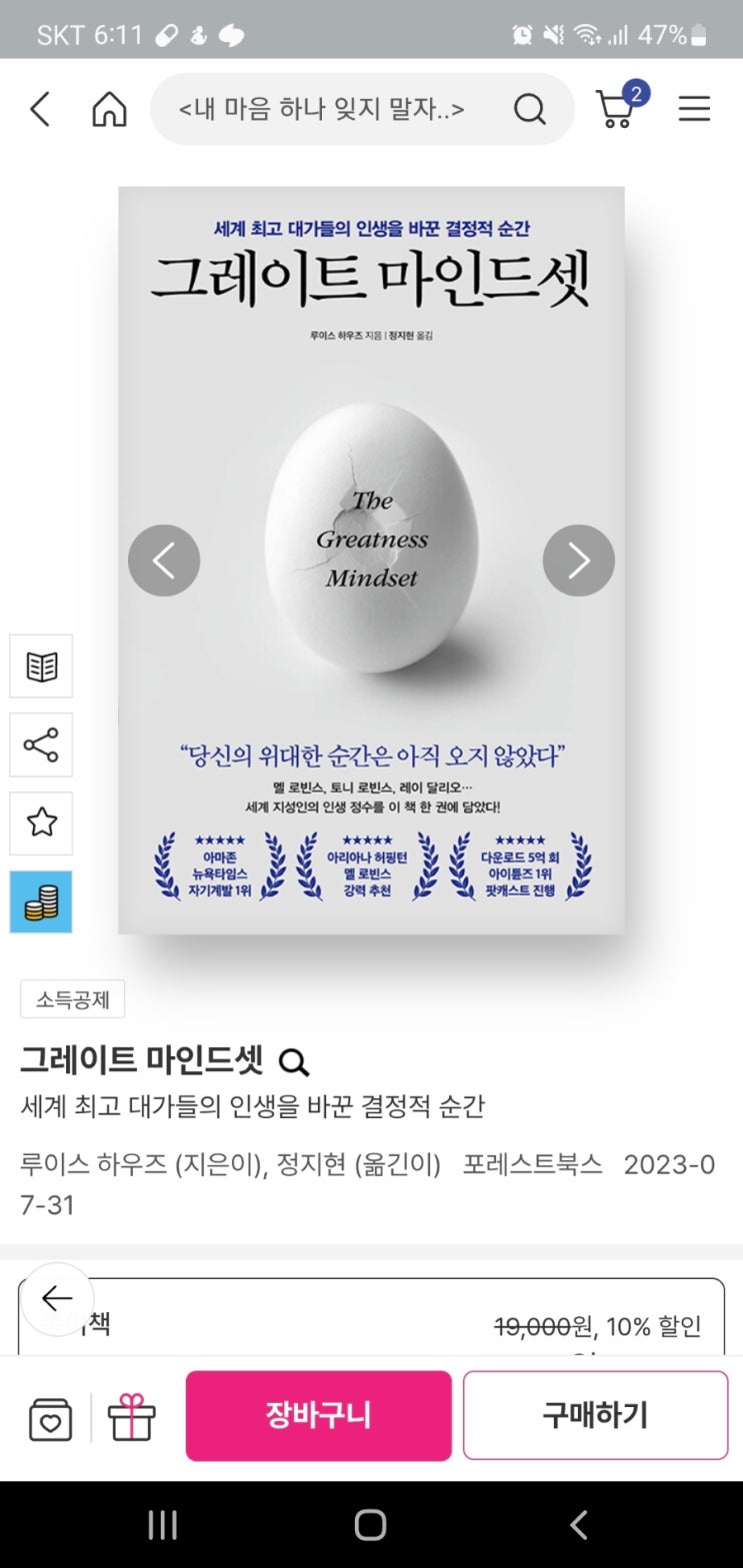This screenshot has width=743, height=1568.
Task: Tap the back arrow in the top bar
Action: pos(40,109)
